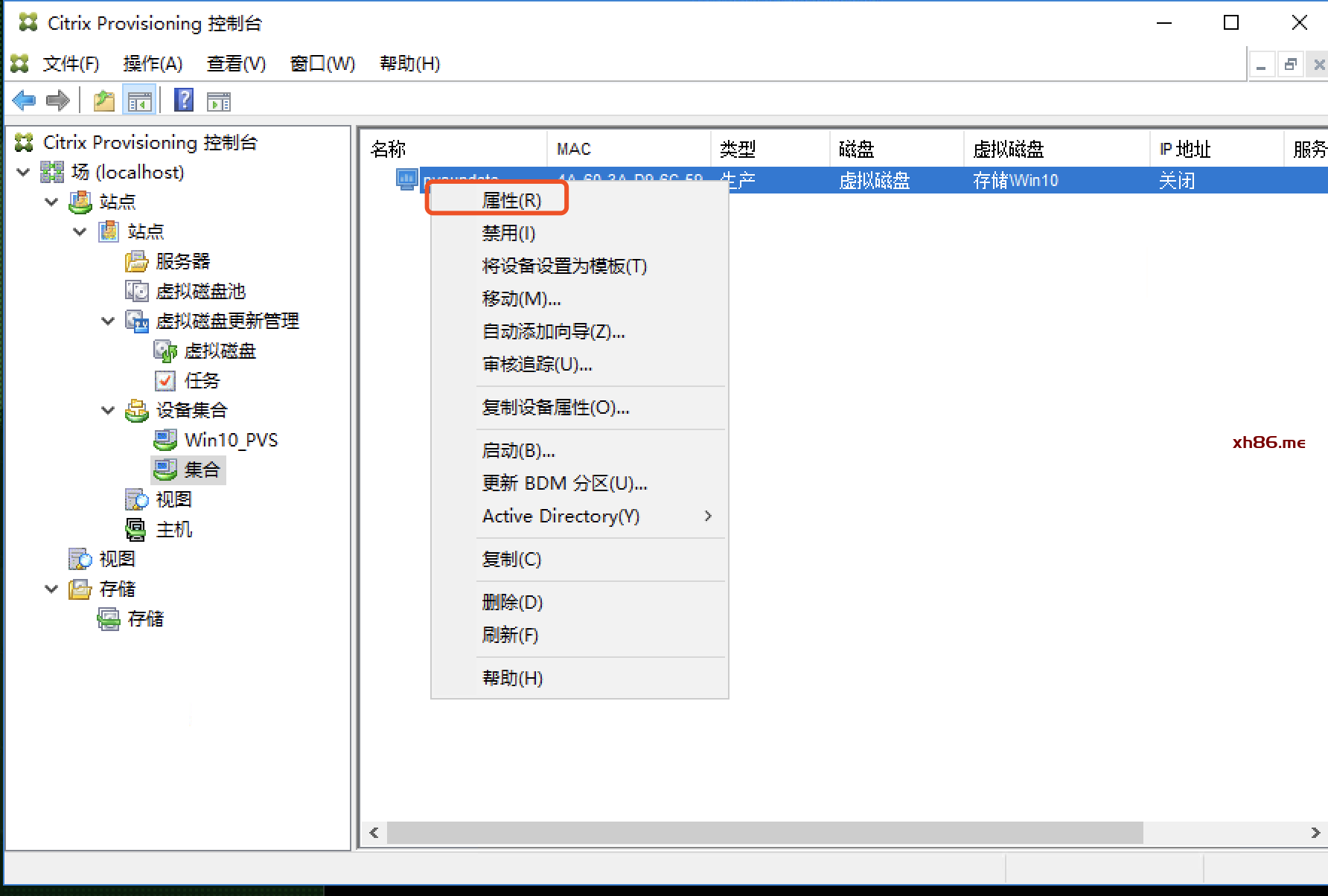This screenshot has height=896, width=1328.
Task: Choose 属性(R) from the context menu
Action: tap(511, 200)
